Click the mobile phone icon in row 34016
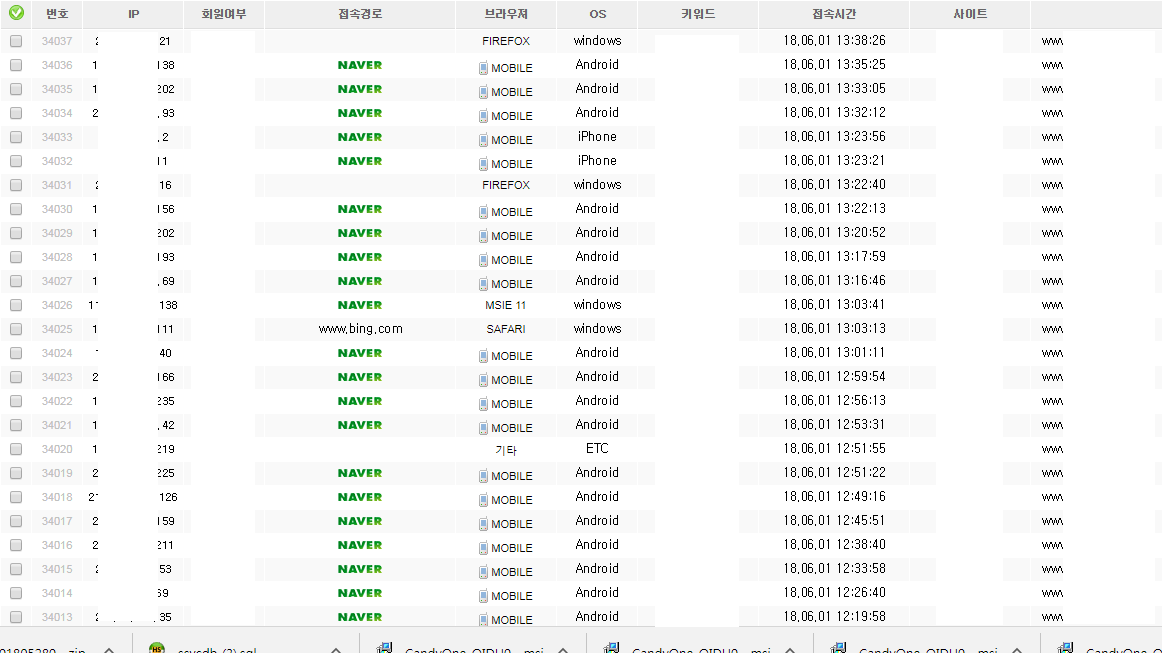The image size is (1164, 655). [483, 548]
